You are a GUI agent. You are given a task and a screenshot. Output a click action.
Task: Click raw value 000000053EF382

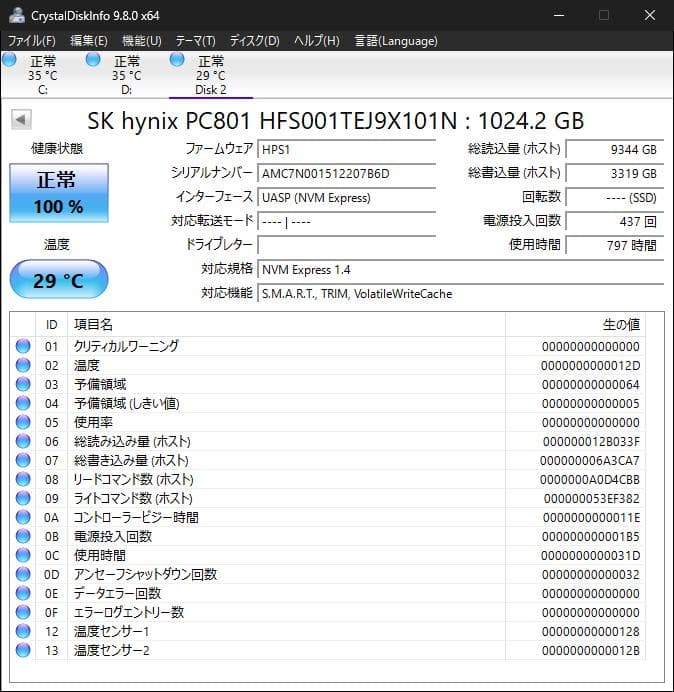591,498
